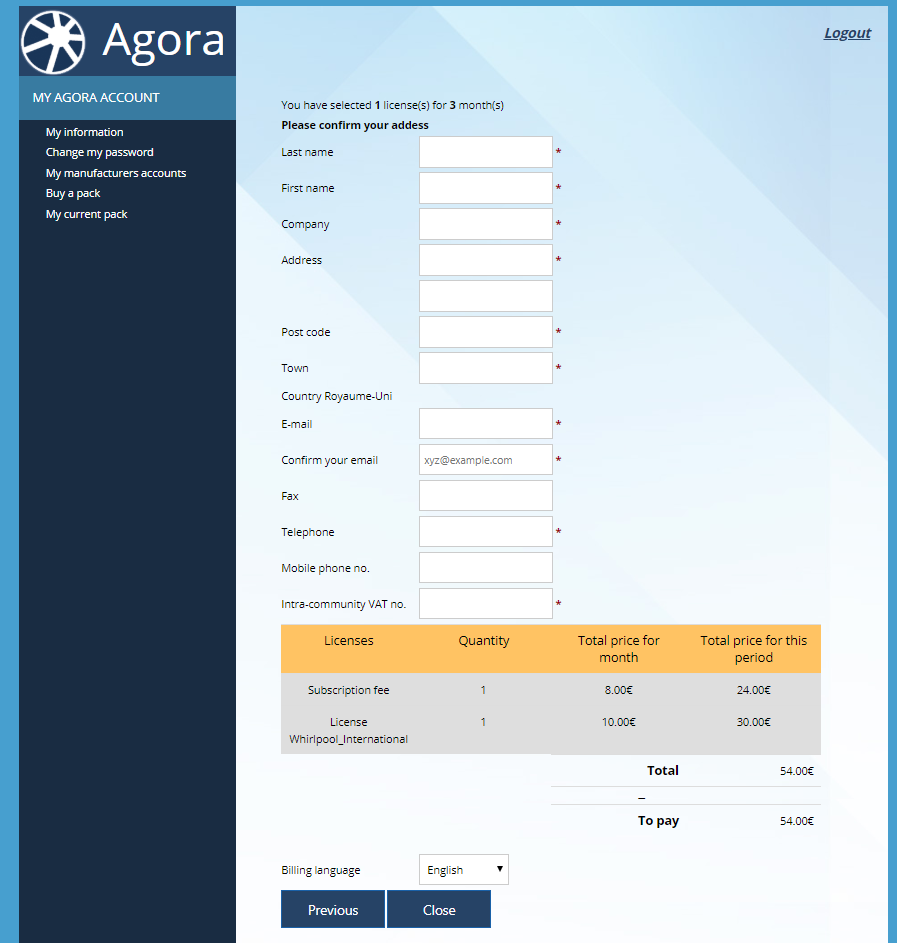Click License Whirlpool_International row label
The width and height of the screenshot is (897, 944).
(349, 730)
